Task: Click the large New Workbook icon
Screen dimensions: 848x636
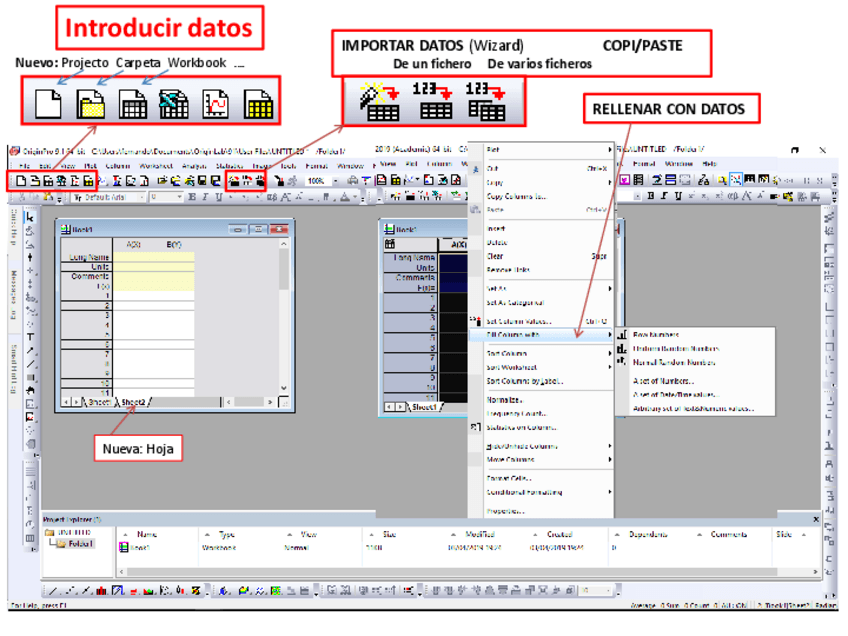Action: tap(133, 104)
